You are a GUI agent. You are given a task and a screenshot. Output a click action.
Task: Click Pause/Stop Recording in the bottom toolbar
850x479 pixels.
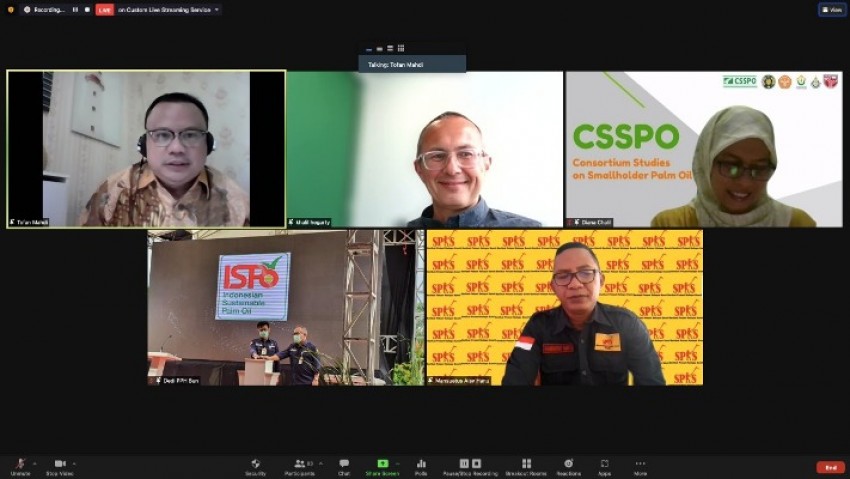470,465
